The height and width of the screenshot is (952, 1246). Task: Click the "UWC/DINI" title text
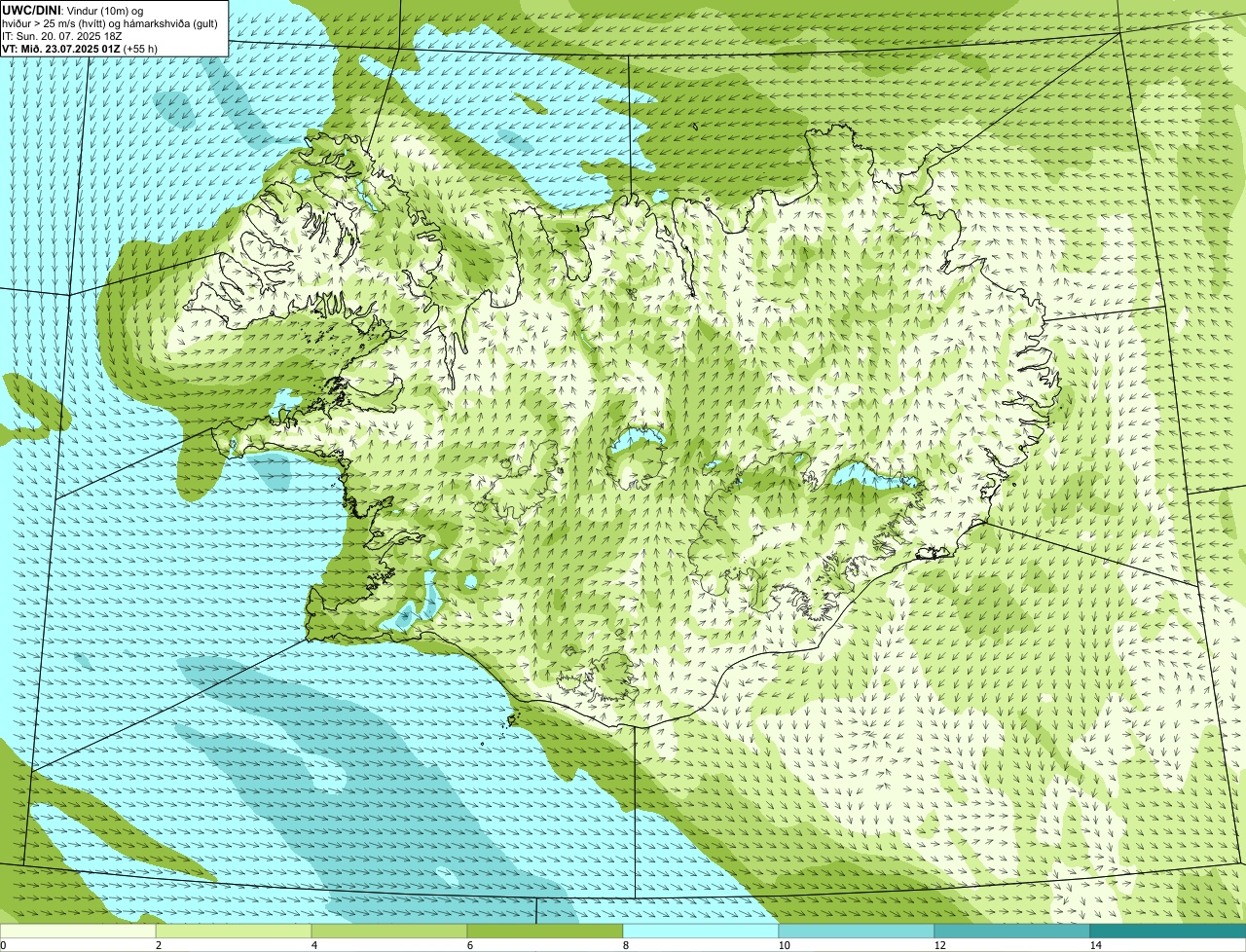(x=32, y=10)
